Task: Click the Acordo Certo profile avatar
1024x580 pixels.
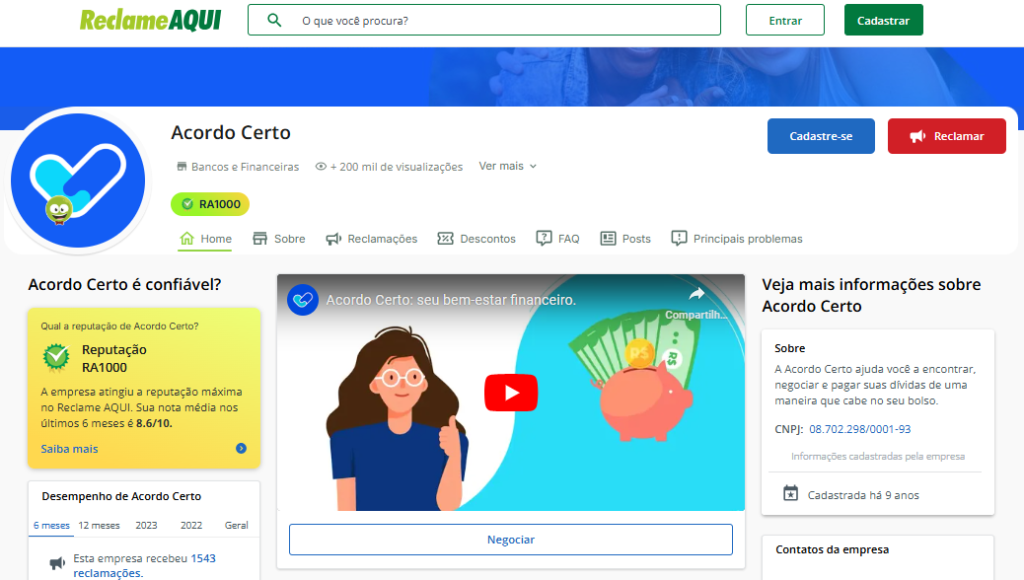Action: [x=78, y=181]
